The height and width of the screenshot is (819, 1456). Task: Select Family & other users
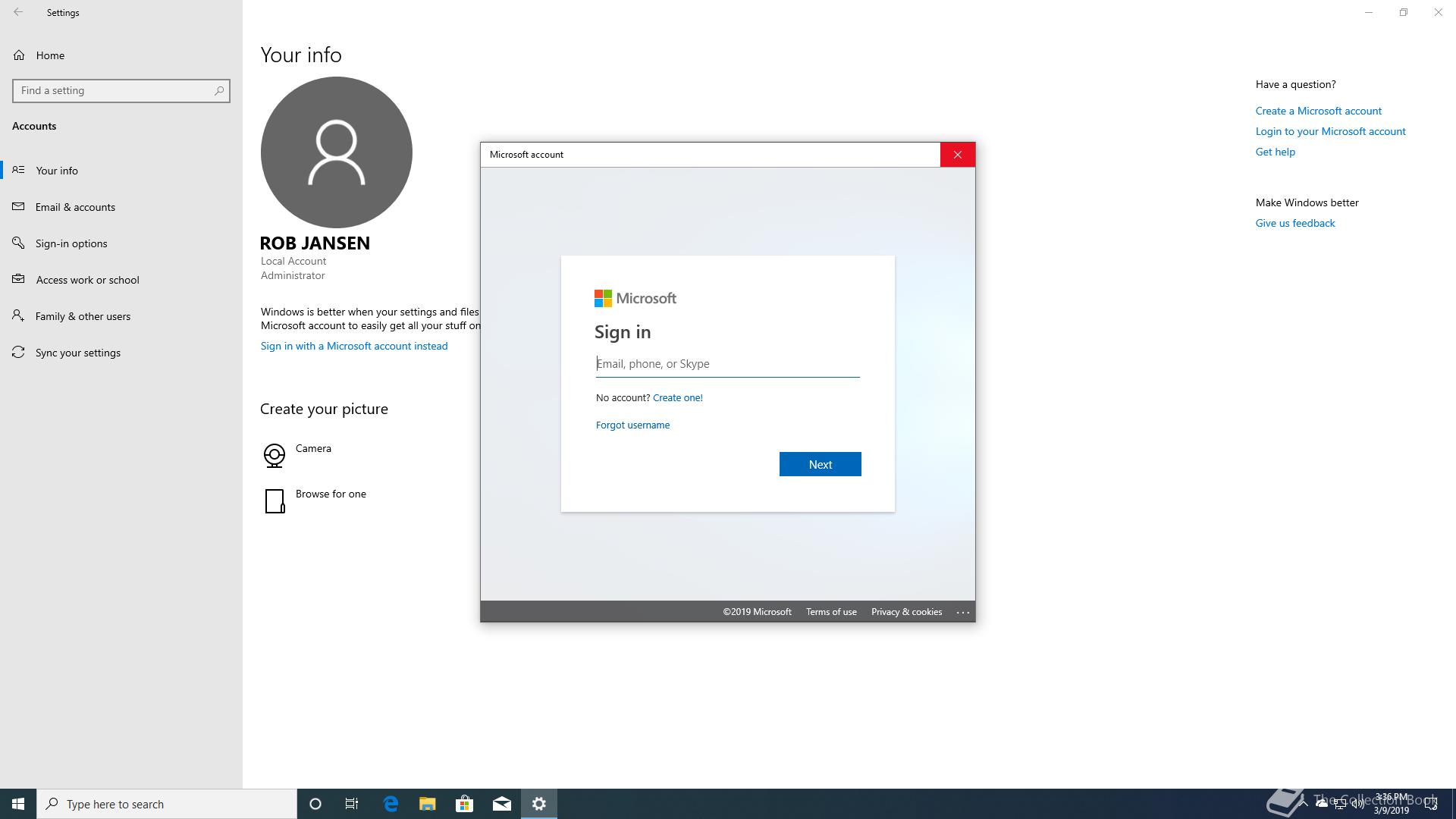point(83,316)
